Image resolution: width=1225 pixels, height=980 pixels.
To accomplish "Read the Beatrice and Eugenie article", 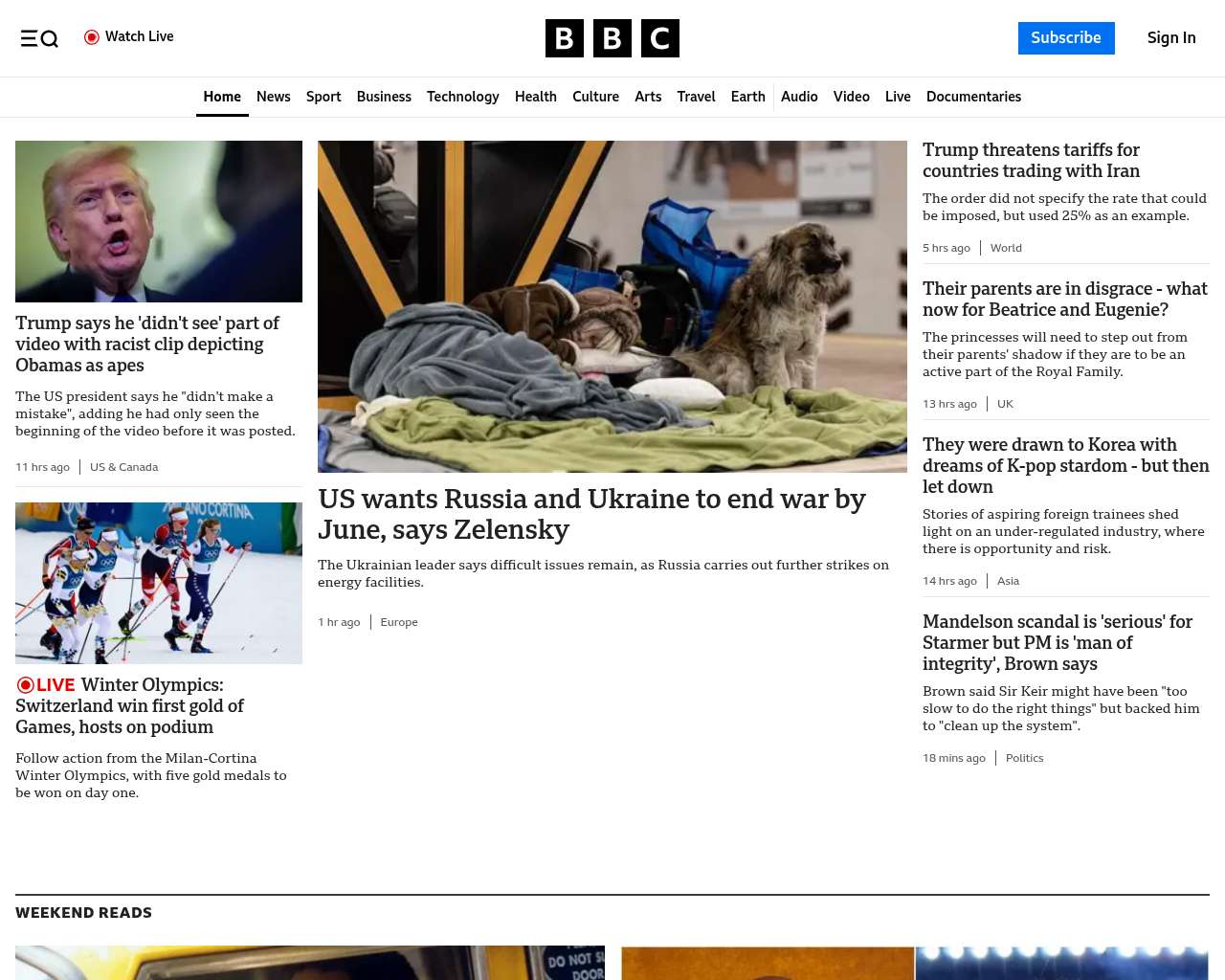I will [1065, 300].
